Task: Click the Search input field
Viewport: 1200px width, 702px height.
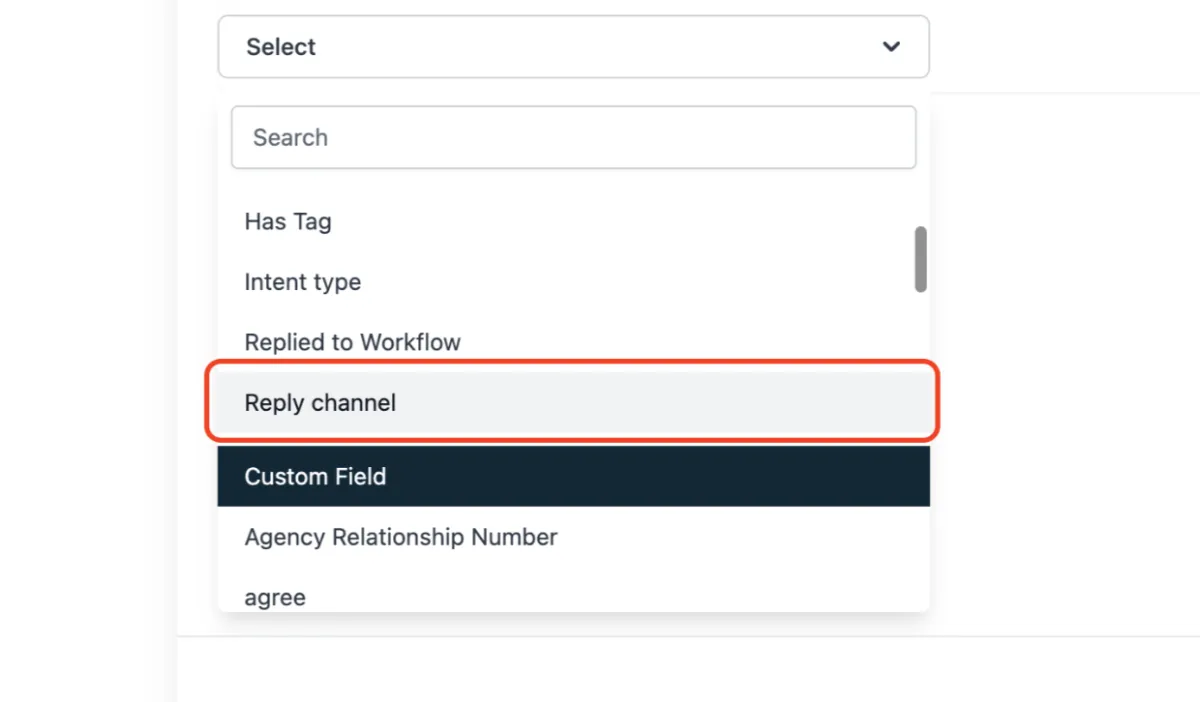Action: (x=573, y=137)
